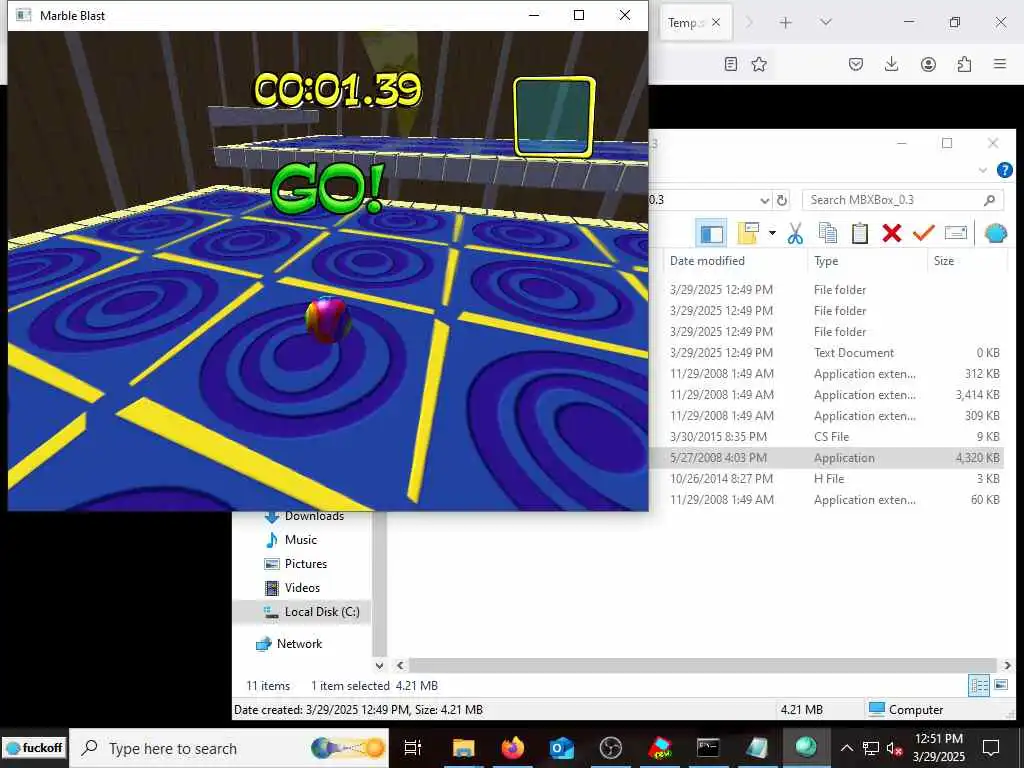The height and width of the screenshot is (768, 1024).
Task: Toggle the navigation pane toolbar button
Action: 711,233
